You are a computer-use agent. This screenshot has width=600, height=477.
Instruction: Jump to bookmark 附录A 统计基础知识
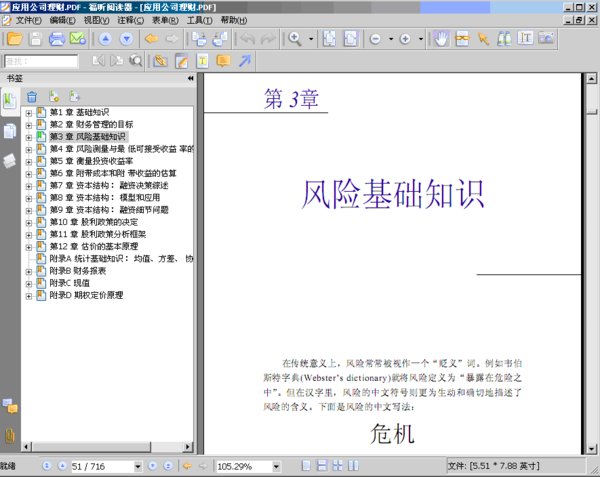tap(121, 259)
